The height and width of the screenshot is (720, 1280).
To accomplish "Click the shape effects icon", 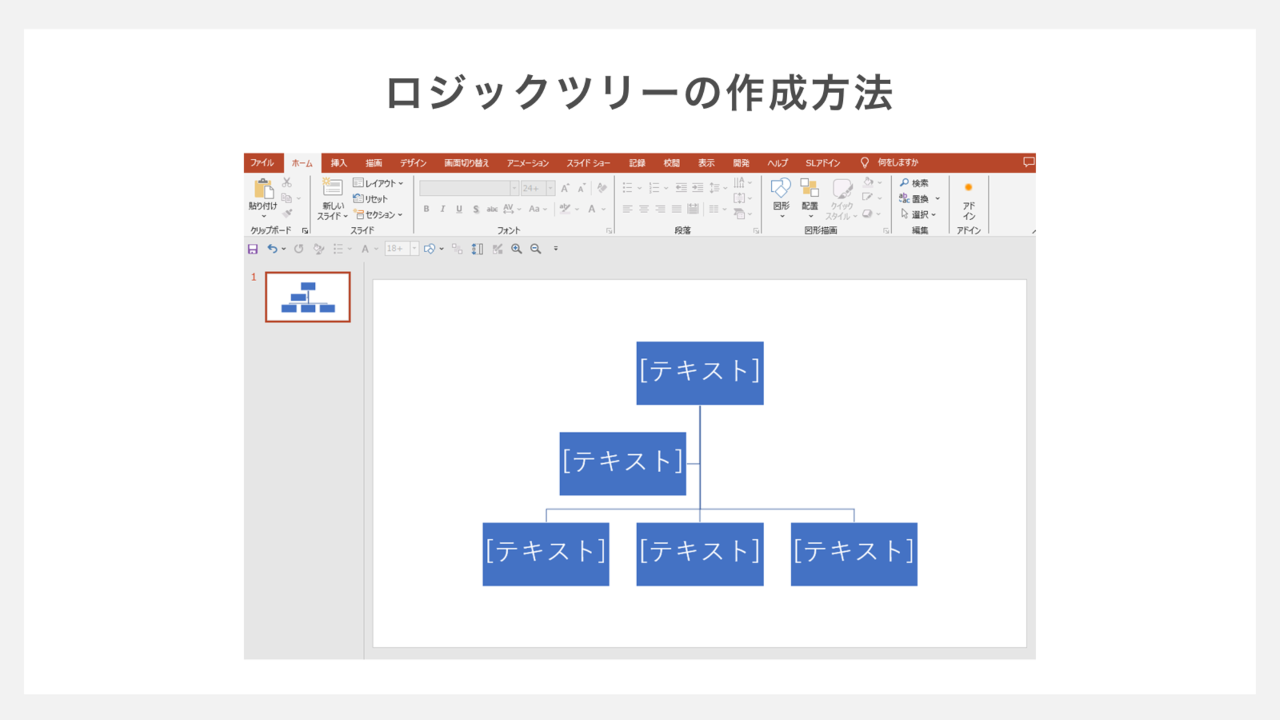I will coord(868,214).
